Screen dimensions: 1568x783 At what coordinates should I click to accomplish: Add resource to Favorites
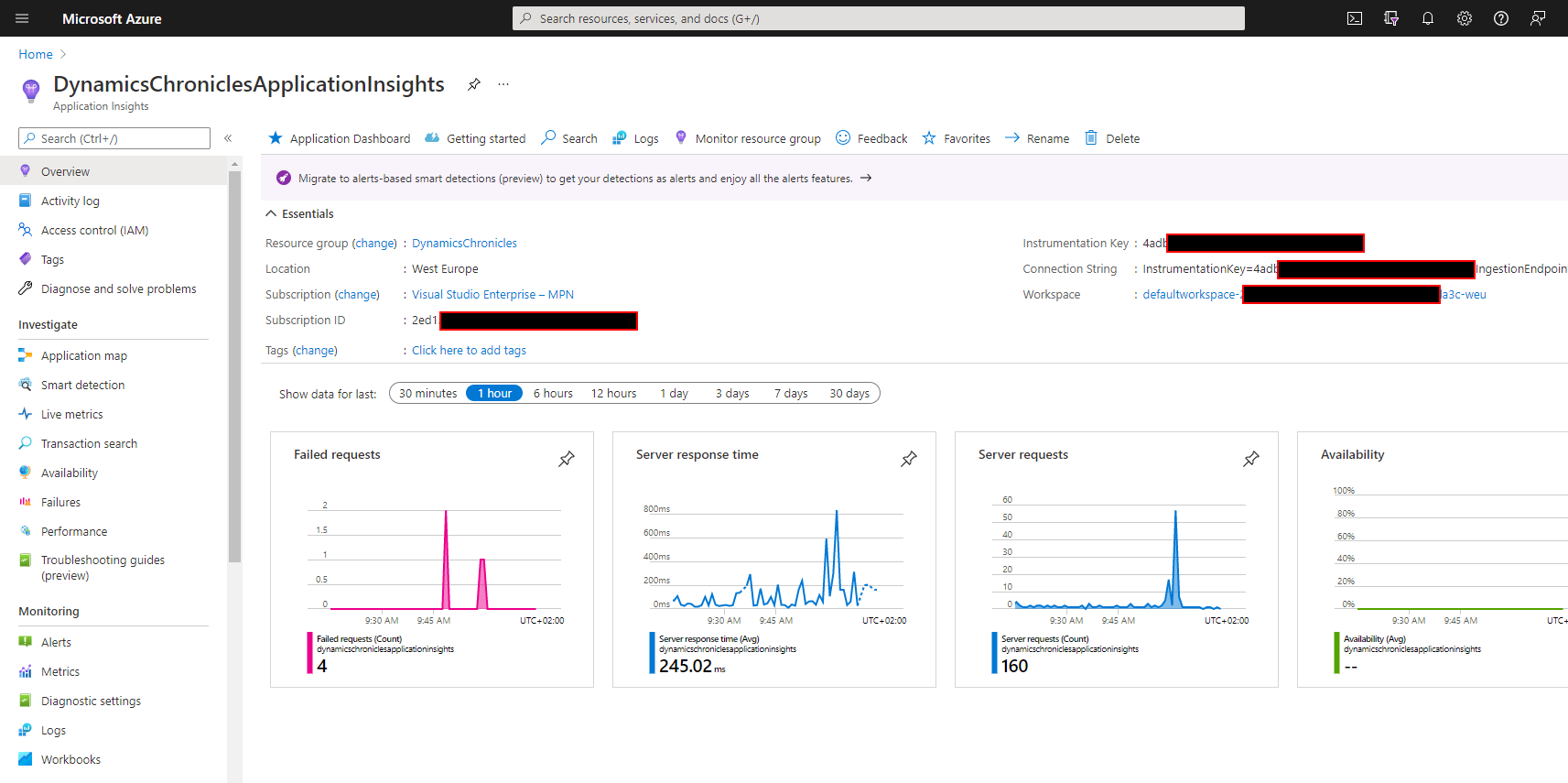[x=956, y=138]
